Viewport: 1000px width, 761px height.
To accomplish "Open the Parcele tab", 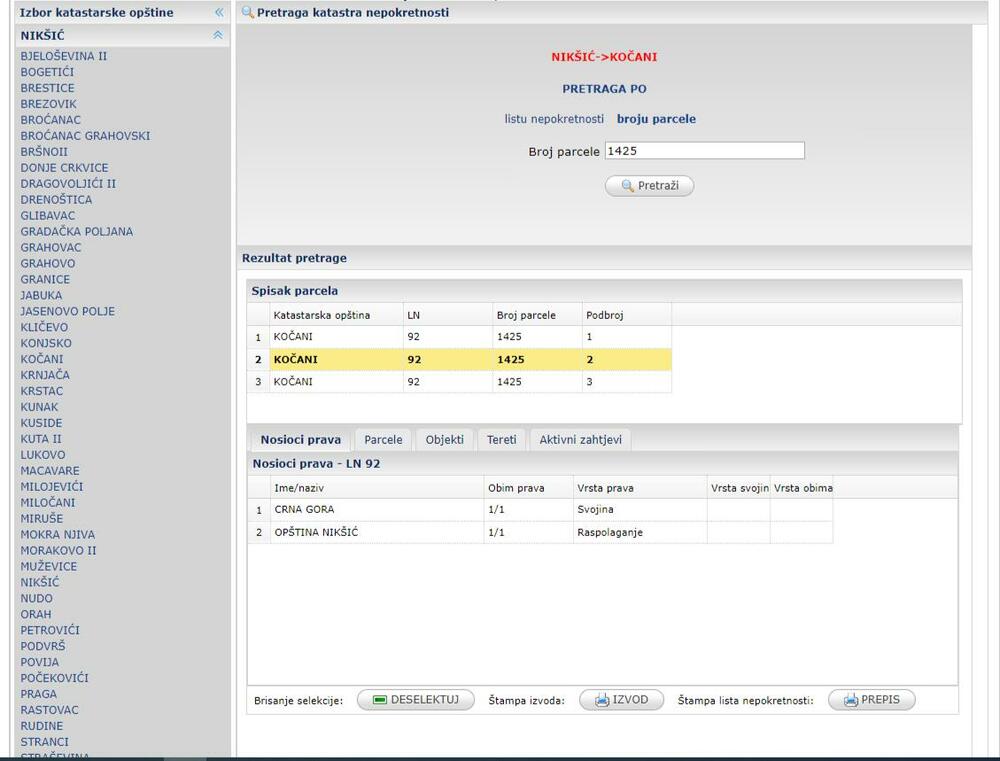I will [383, 440].
